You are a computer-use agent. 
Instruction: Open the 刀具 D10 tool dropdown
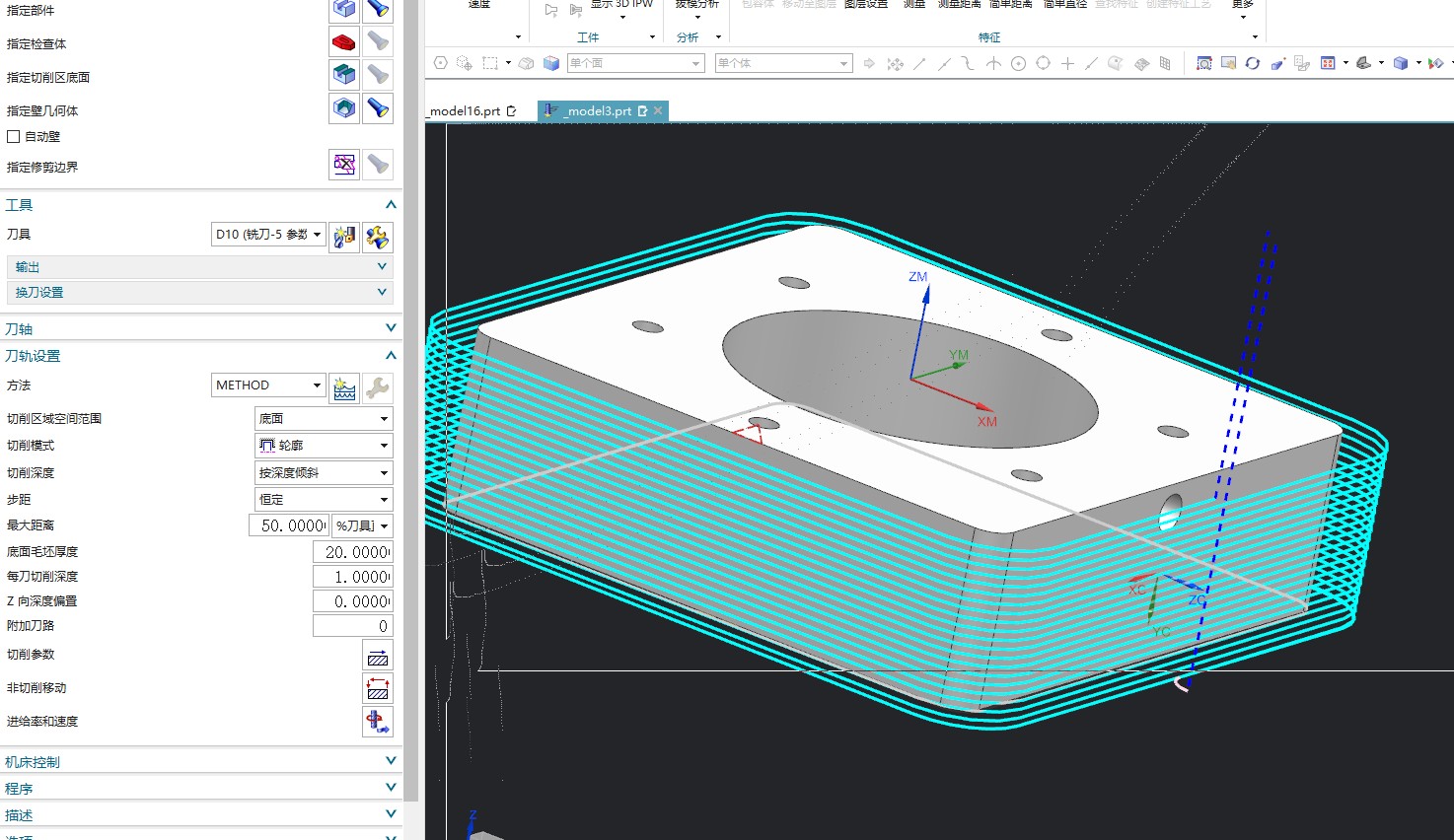(268, 235)
